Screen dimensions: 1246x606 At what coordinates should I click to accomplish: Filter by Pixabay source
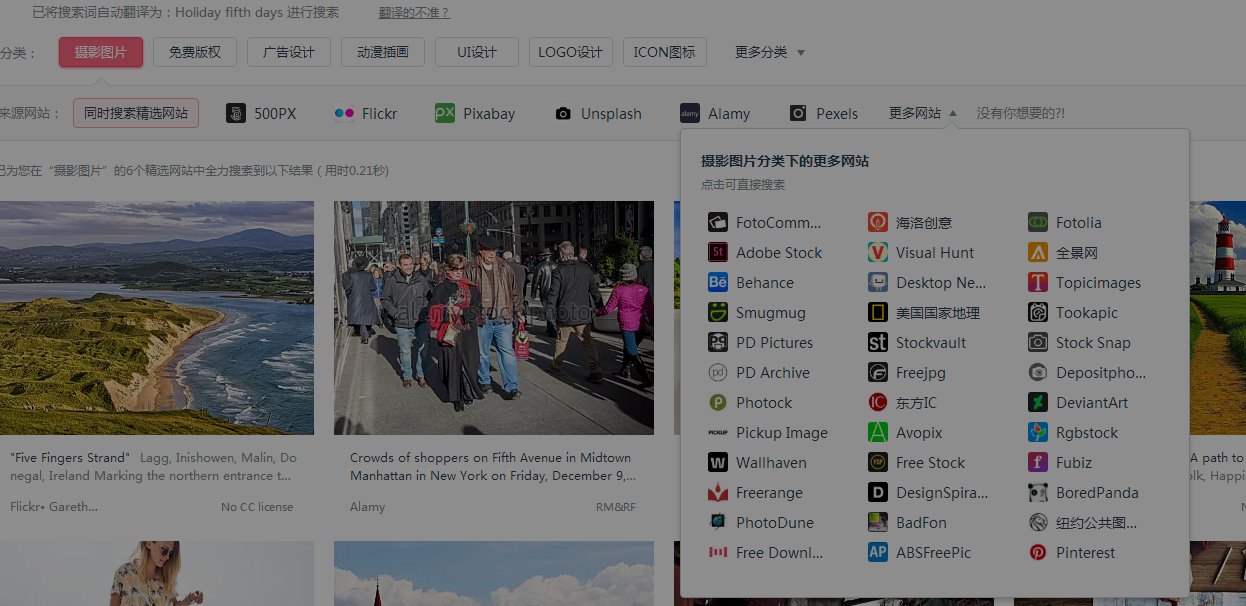(475, 113)
